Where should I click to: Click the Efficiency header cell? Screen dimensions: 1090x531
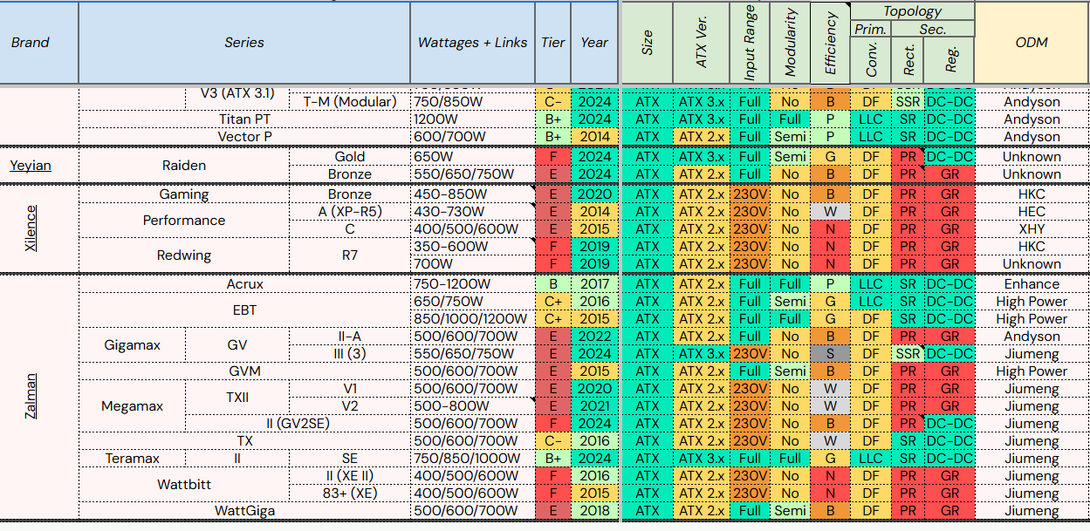[x=830, y=43]
